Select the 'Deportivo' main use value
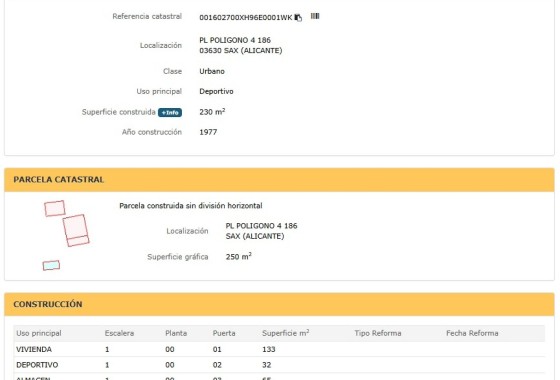560x380 pixels. (216, 91)
